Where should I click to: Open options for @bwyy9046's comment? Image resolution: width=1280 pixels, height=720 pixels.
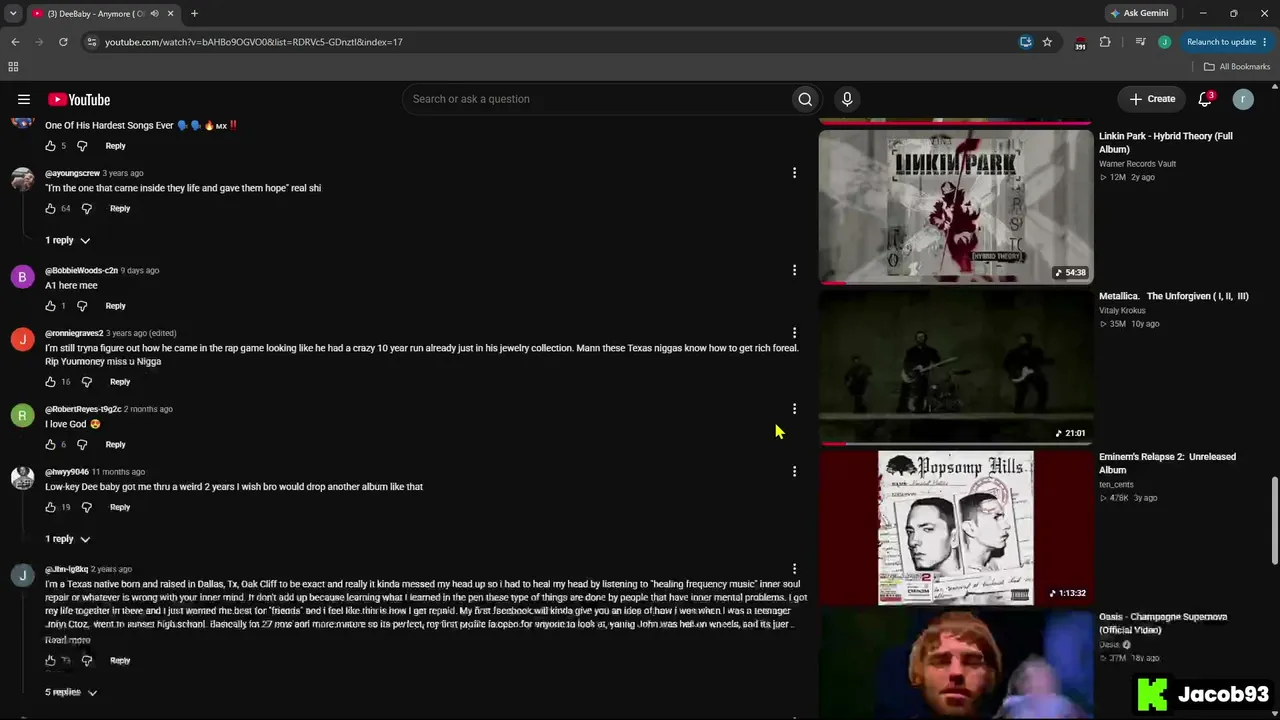794,472
